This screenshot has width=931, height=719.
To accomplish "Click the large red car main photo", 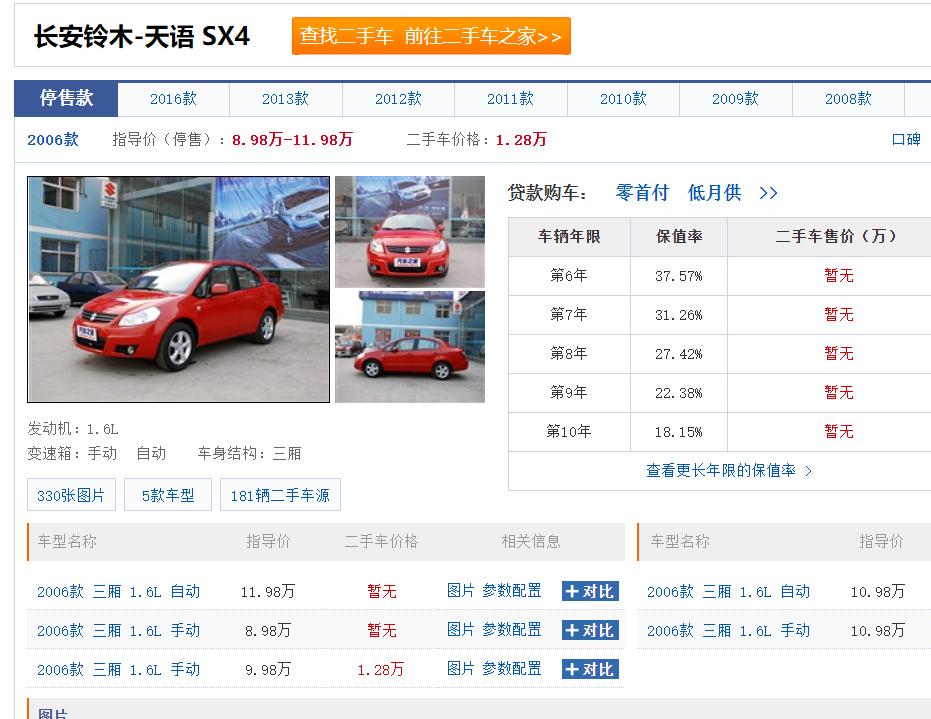I will [x=178, y=288].
